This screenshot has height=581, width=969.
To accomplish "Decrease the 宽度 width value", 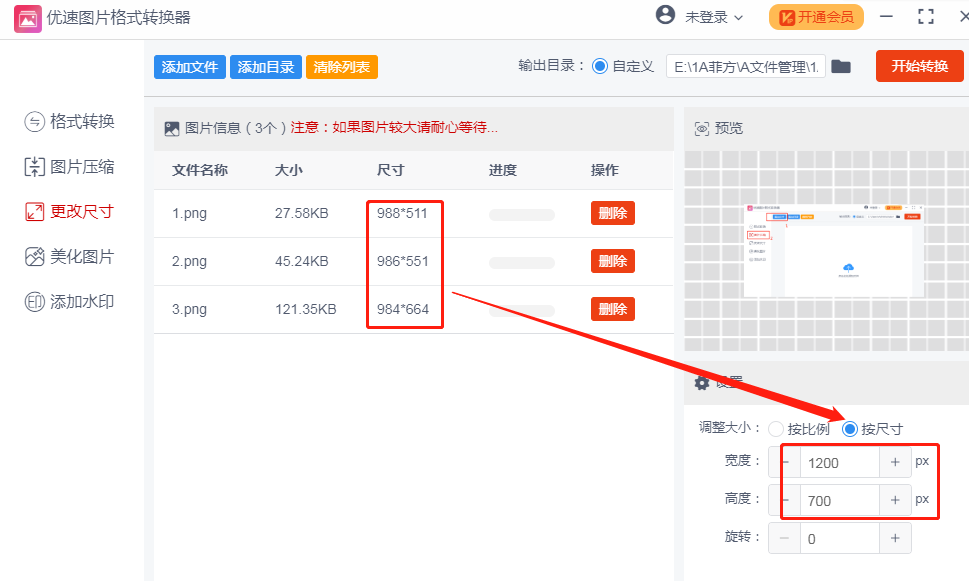I will [x=785, y=462].
